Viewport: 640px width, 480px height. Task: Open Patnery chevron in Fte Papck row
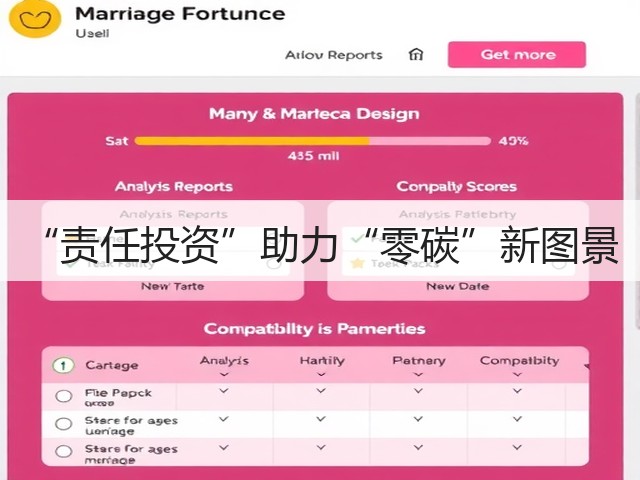418,391
